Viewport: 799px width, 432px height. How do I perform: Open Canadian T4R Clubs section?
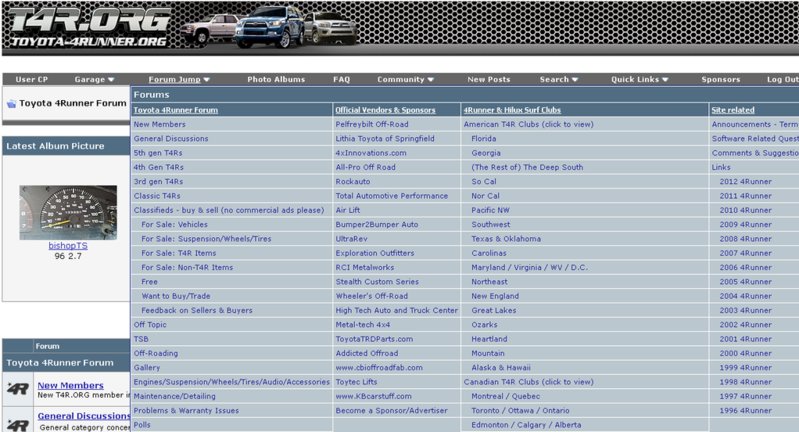tap(528, 382)
